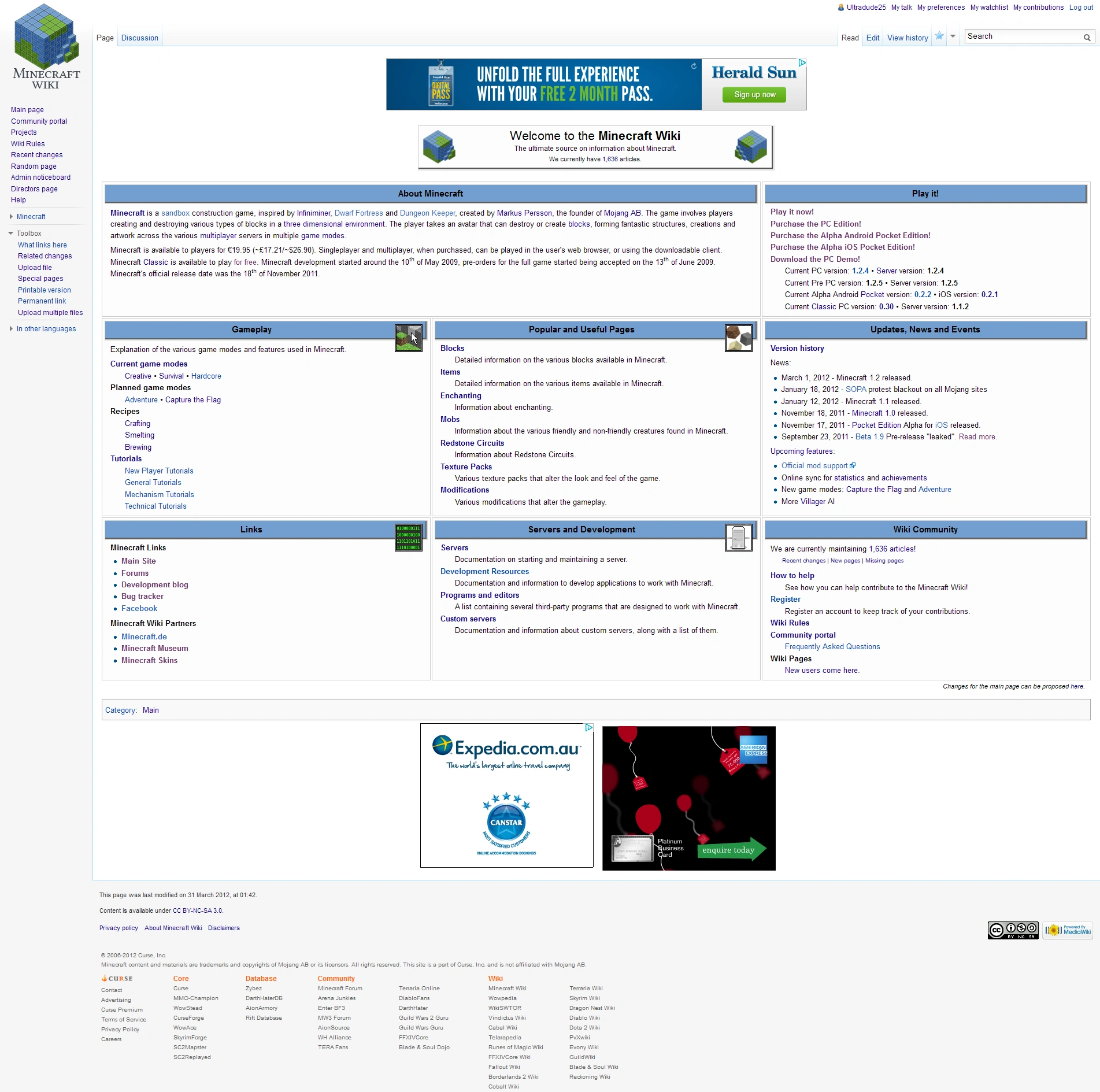Click the 1,636 articles count in welcome banner

(610, 160)
